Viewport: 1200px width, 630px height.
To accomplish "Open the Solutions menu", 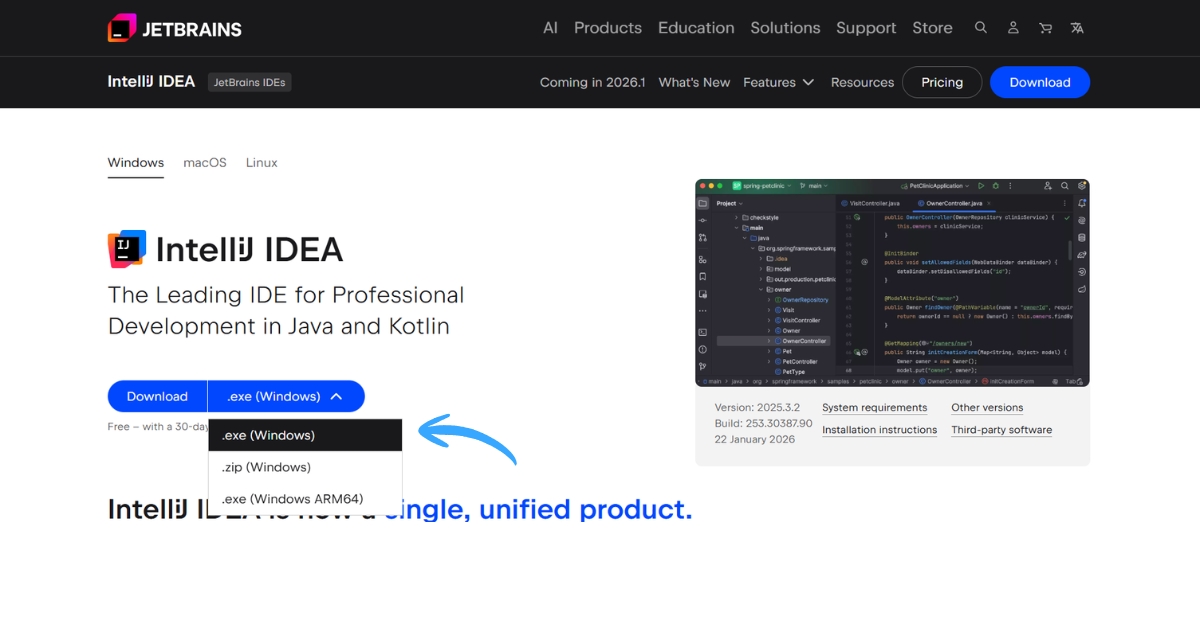I will 785,28.
